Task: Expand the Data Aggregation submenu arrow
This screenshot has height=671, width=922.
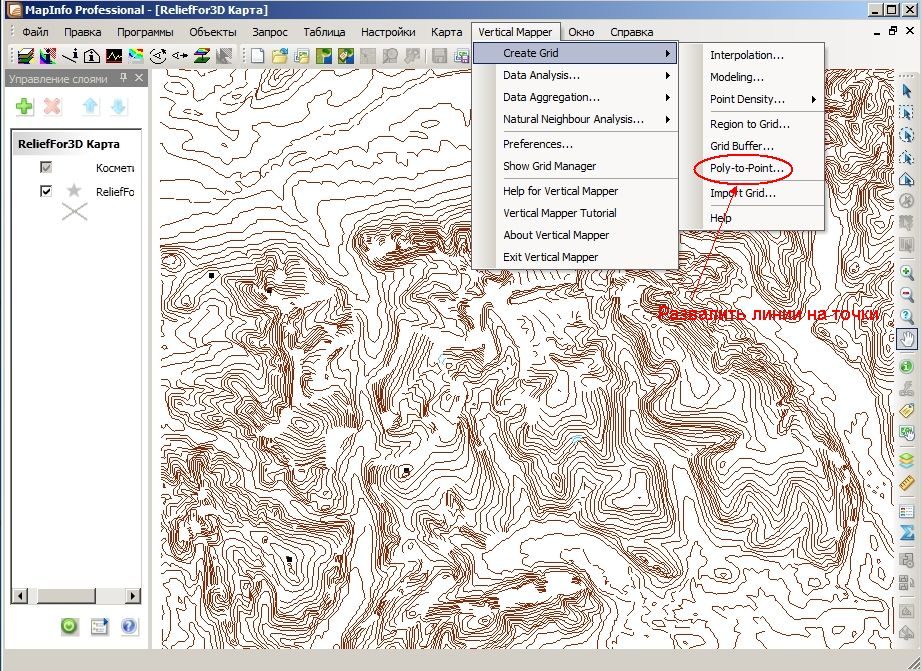Action: coord(668,98)
